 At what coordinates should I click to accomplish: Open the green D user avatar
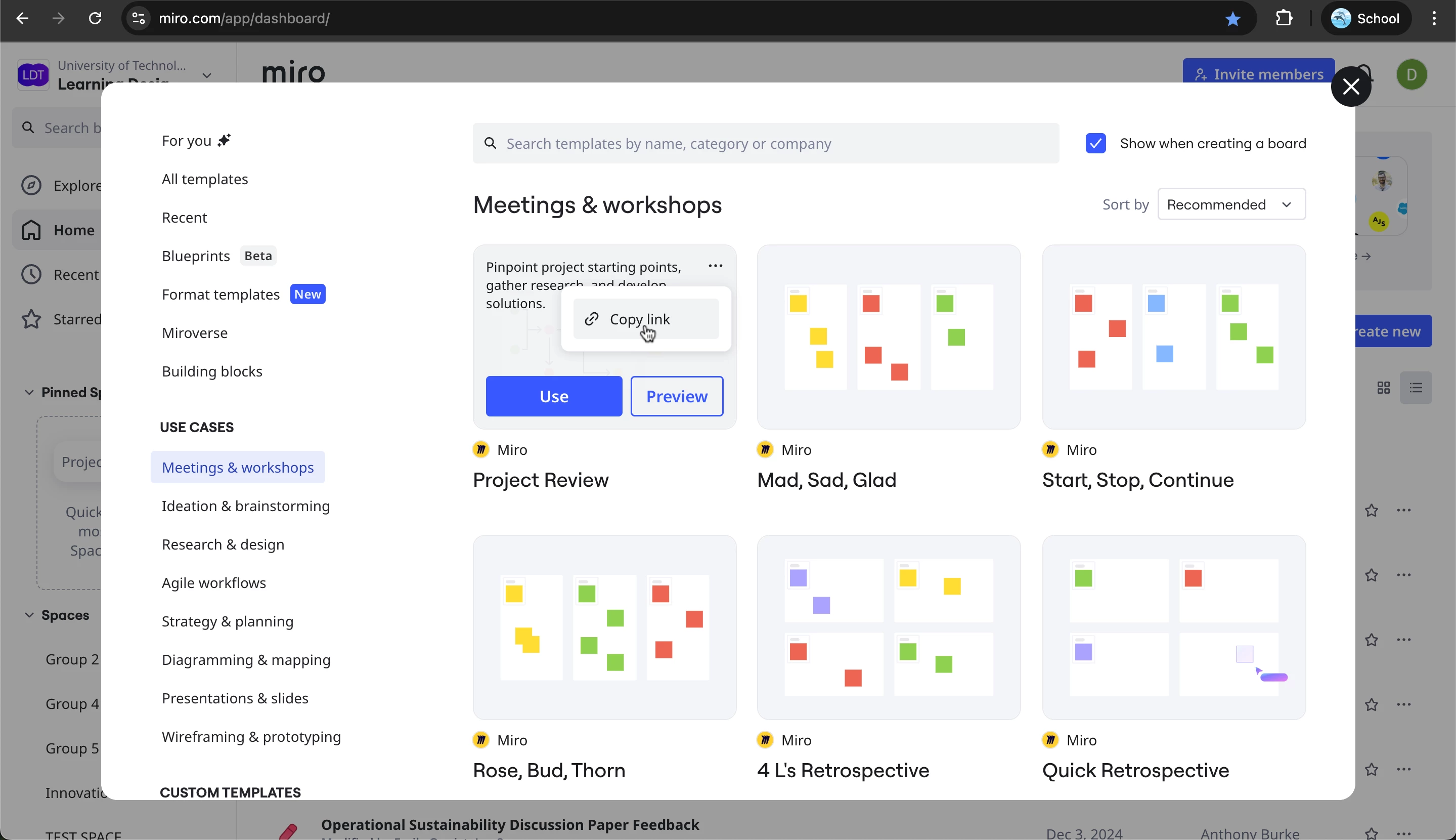click(x=1411, y=75)
